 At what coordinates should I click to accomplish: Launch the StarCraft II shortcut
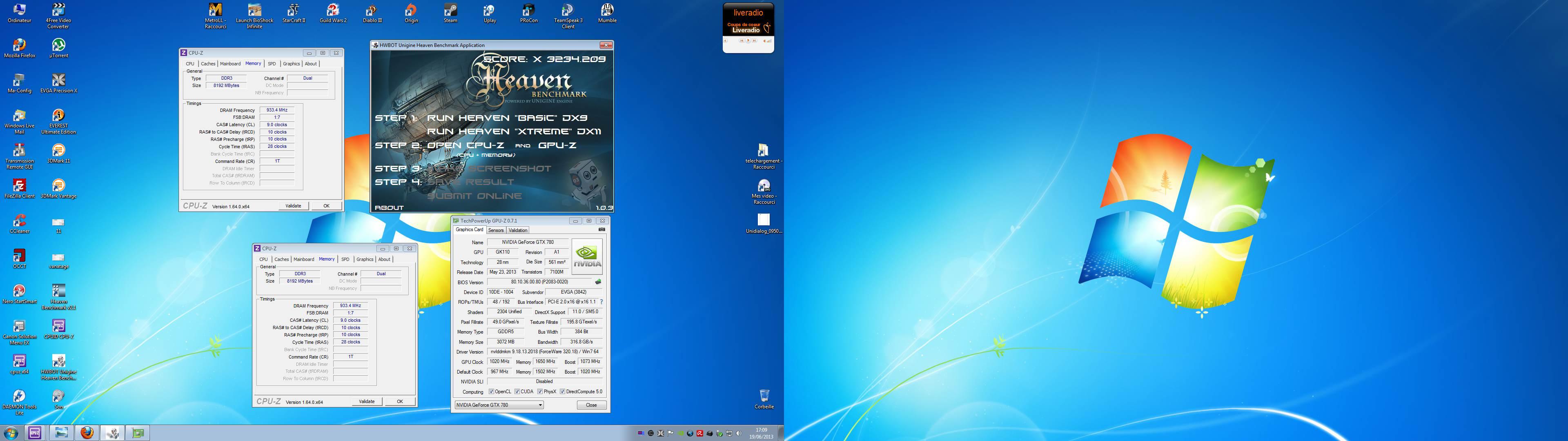pos(294,13)
